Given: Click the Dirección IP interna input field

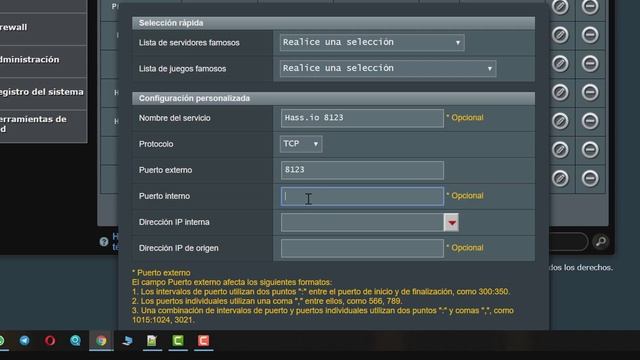Looking at the screenshot, I should 362,222.
